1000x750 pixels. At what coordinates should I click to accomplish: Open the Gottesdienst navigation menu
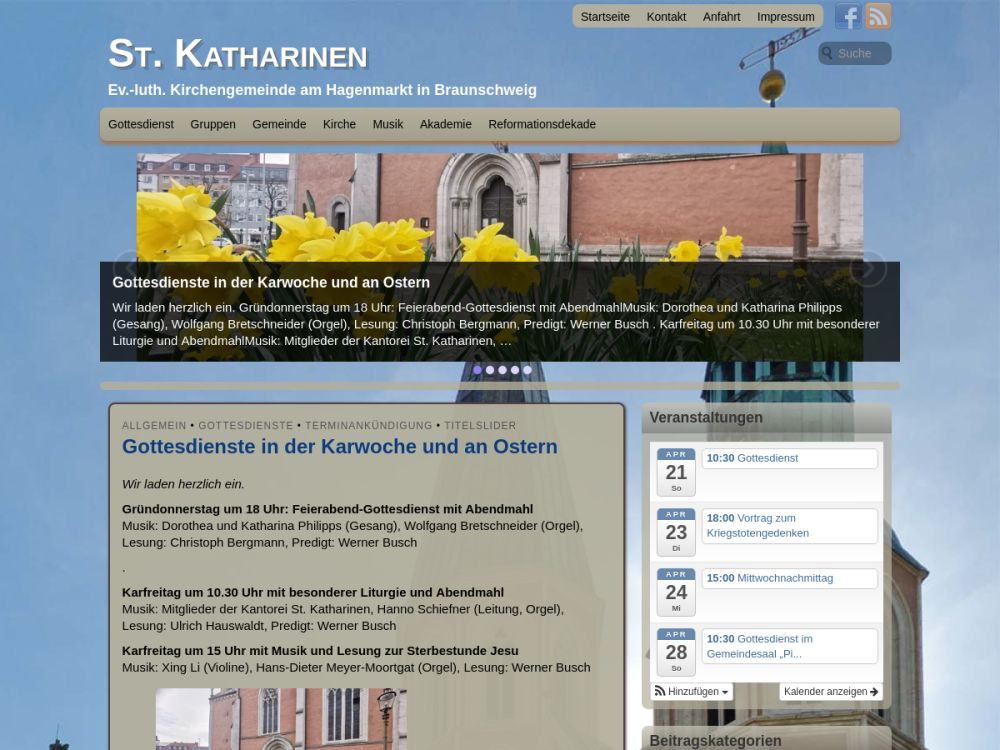click(x=141, y=125)
